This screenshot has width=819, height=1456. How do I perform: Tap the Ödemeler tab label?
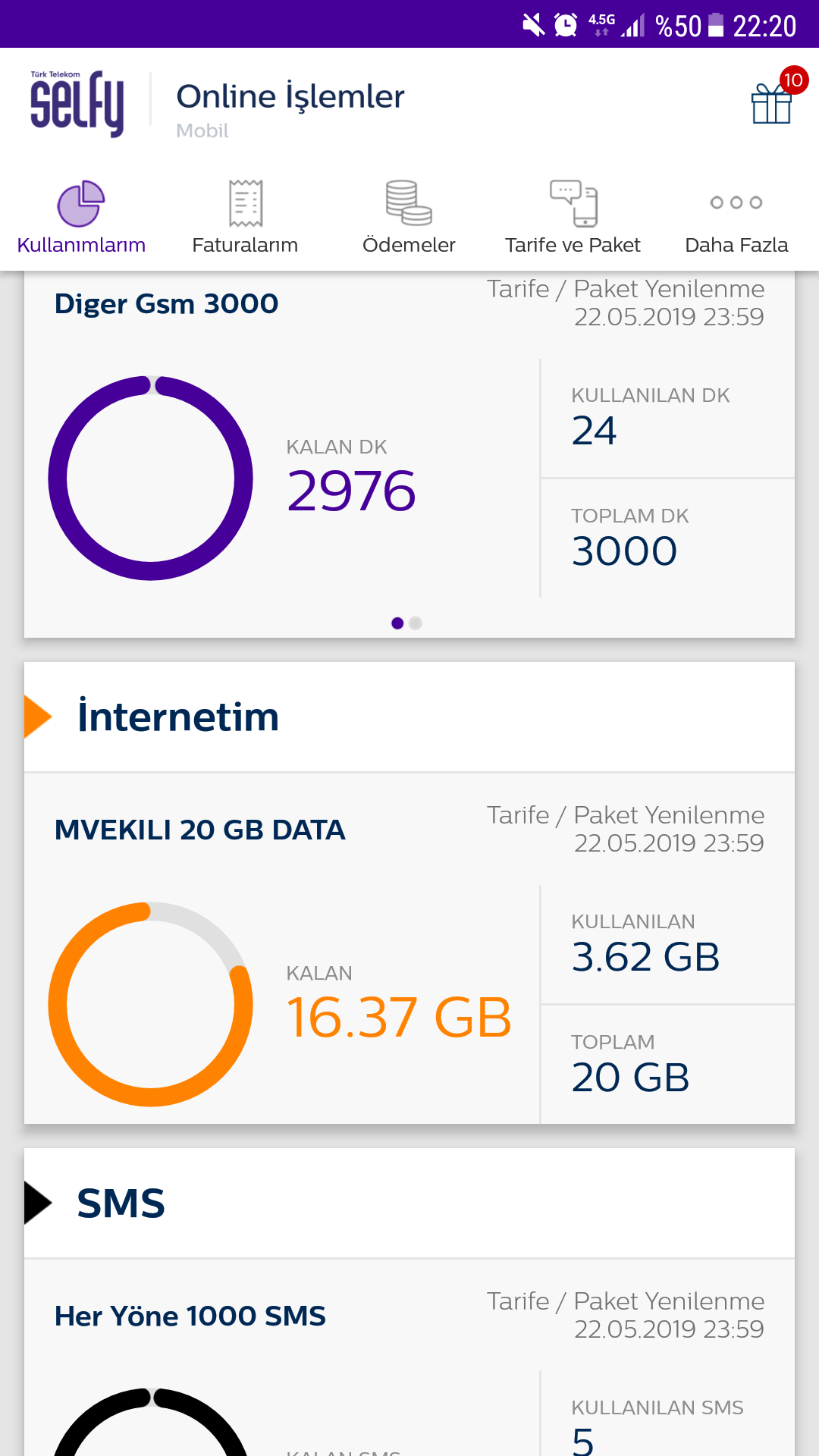[409, 245]
